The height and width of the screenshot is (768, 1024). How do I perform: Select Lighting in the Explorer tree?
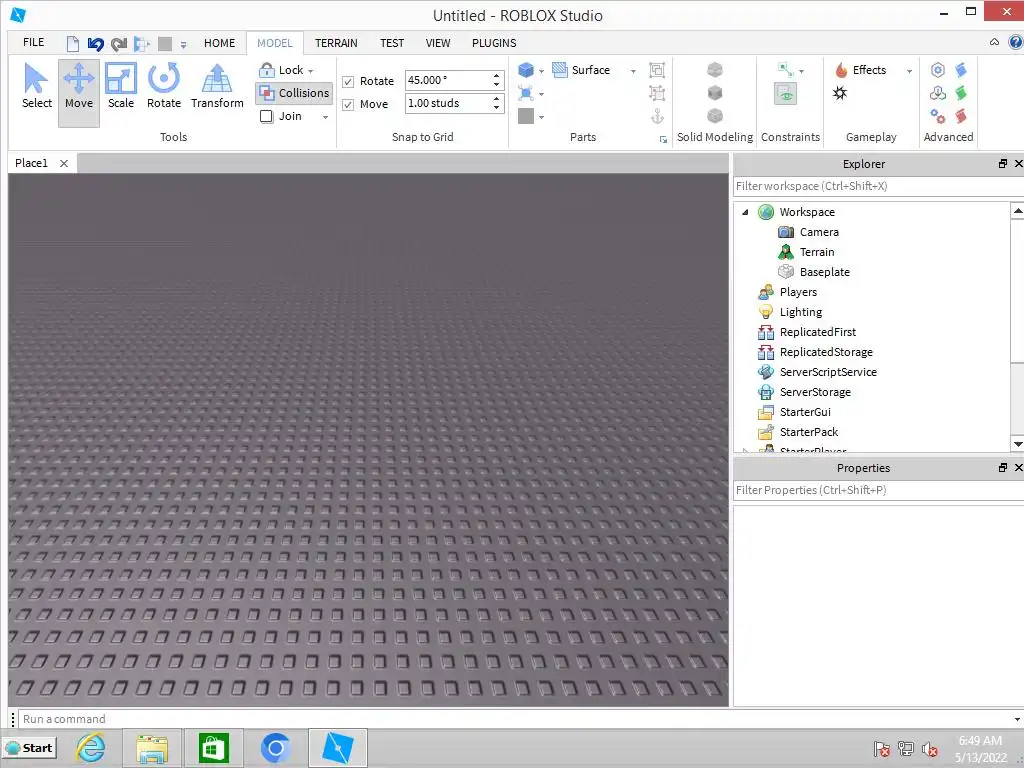(801, 312)
